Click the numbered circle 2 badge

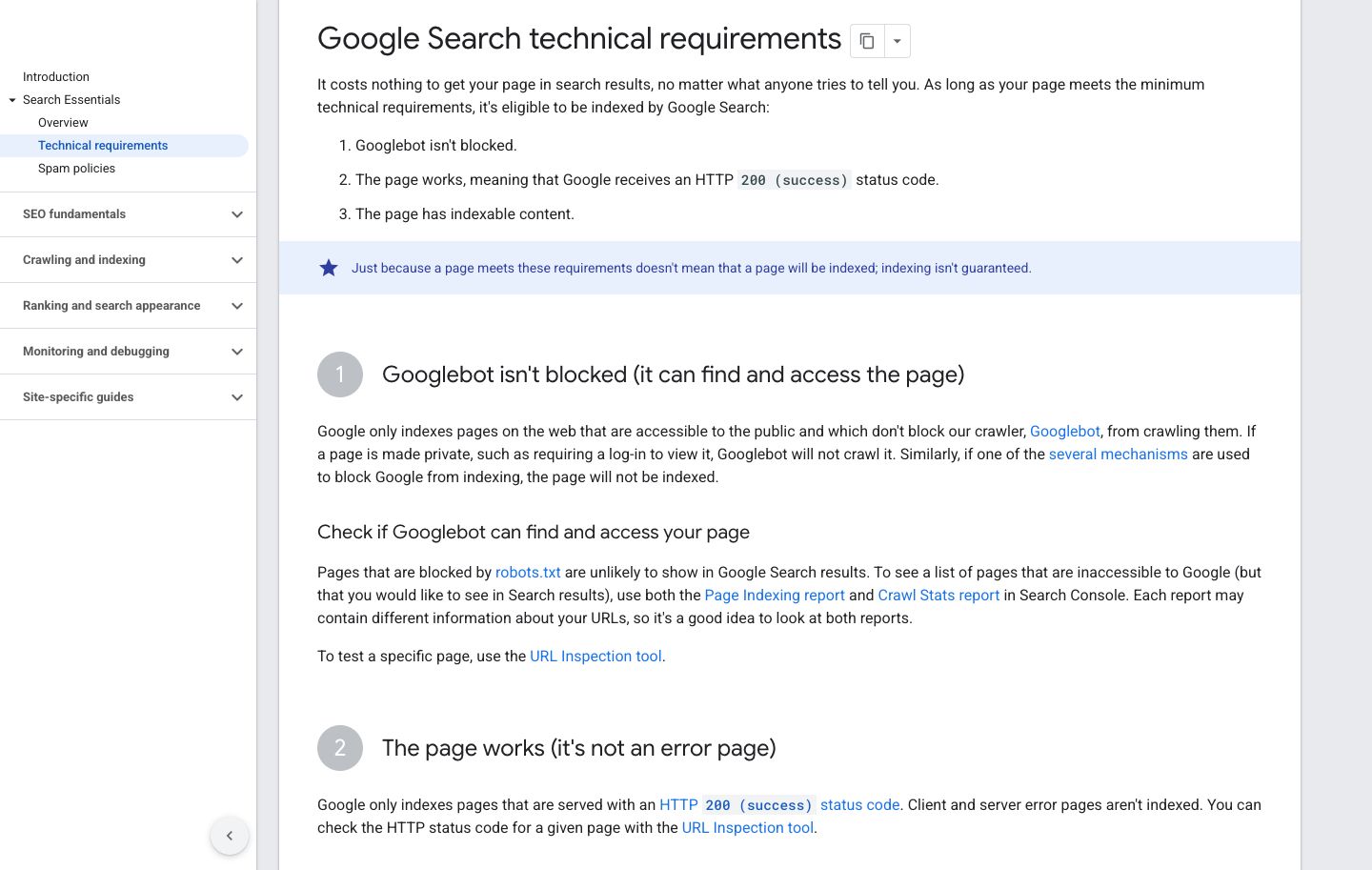(340, 748)
